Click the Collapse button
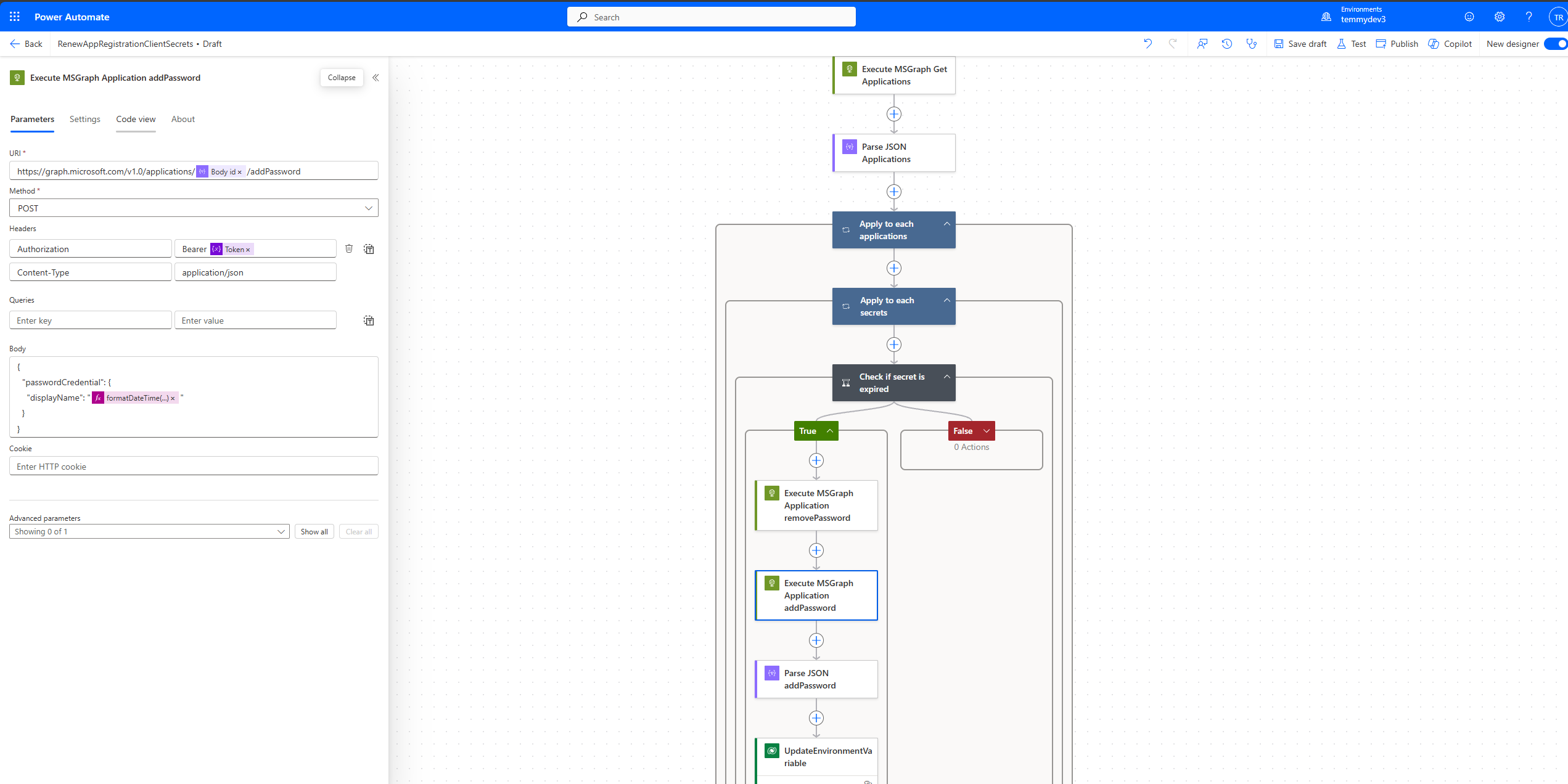 pyautogui.click(x=342, y=78)
